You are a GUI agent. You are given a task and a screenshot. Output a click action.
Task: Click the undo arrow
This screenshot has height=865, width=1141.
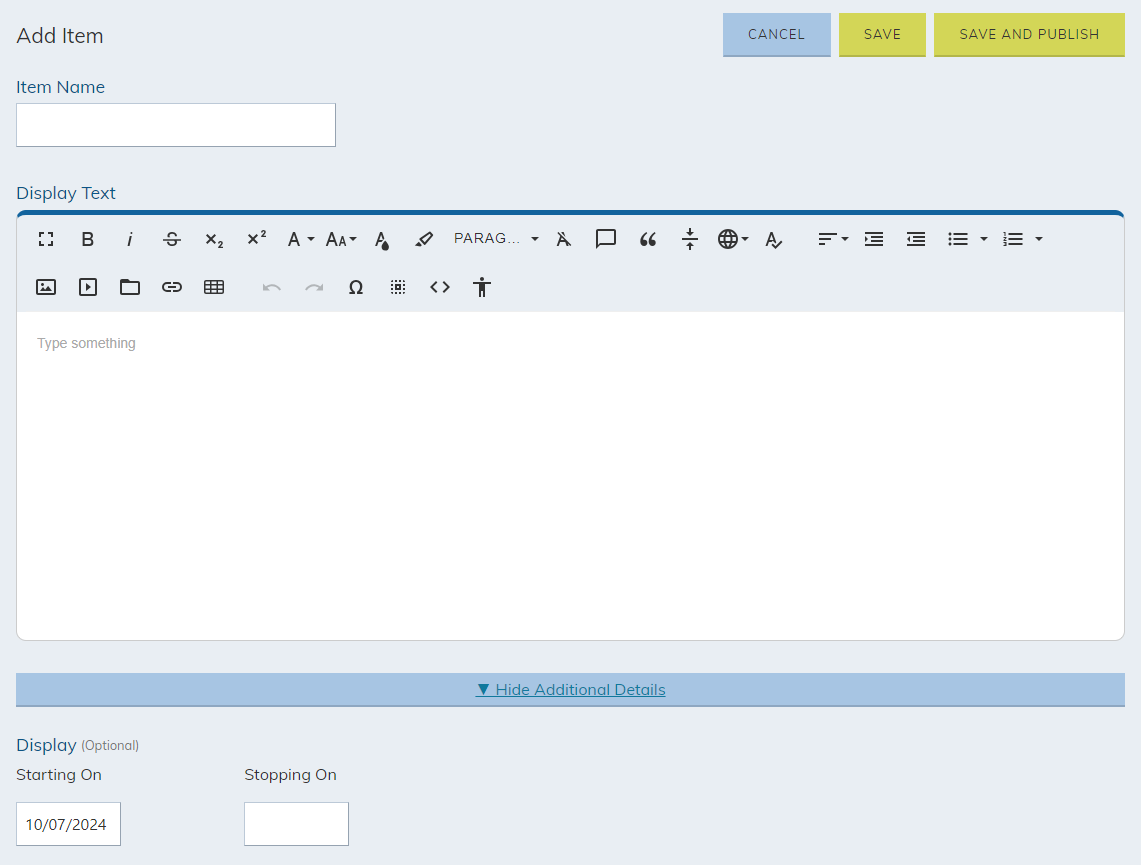coord(271,287)
